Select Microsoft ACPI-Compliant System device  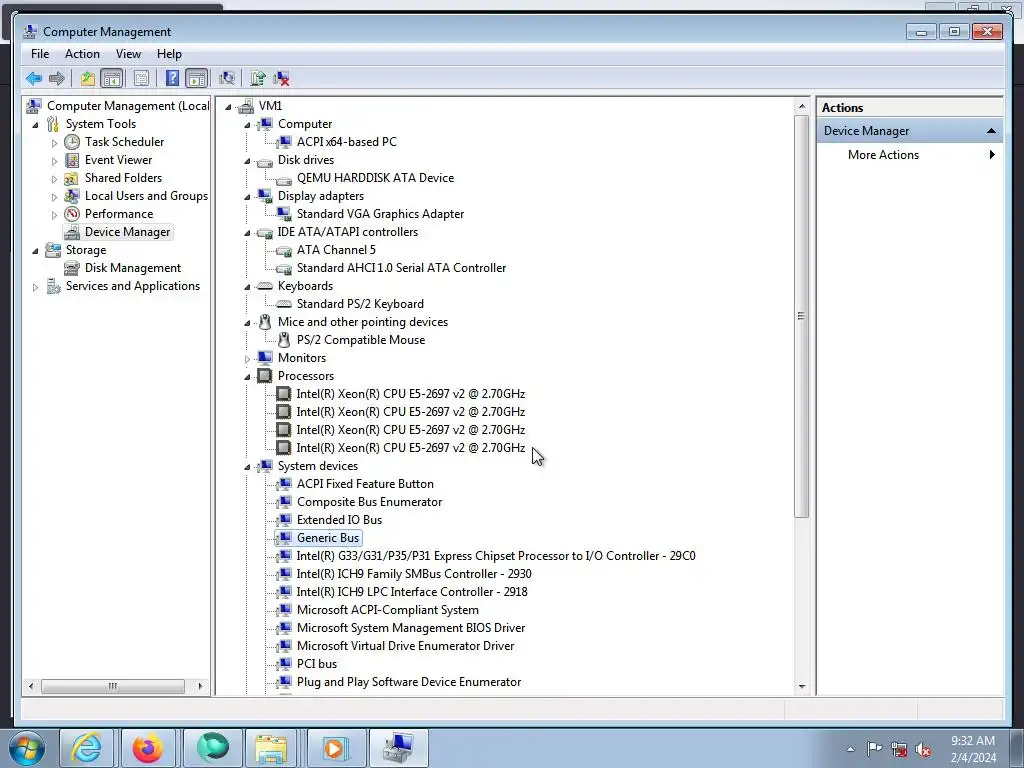387,610
